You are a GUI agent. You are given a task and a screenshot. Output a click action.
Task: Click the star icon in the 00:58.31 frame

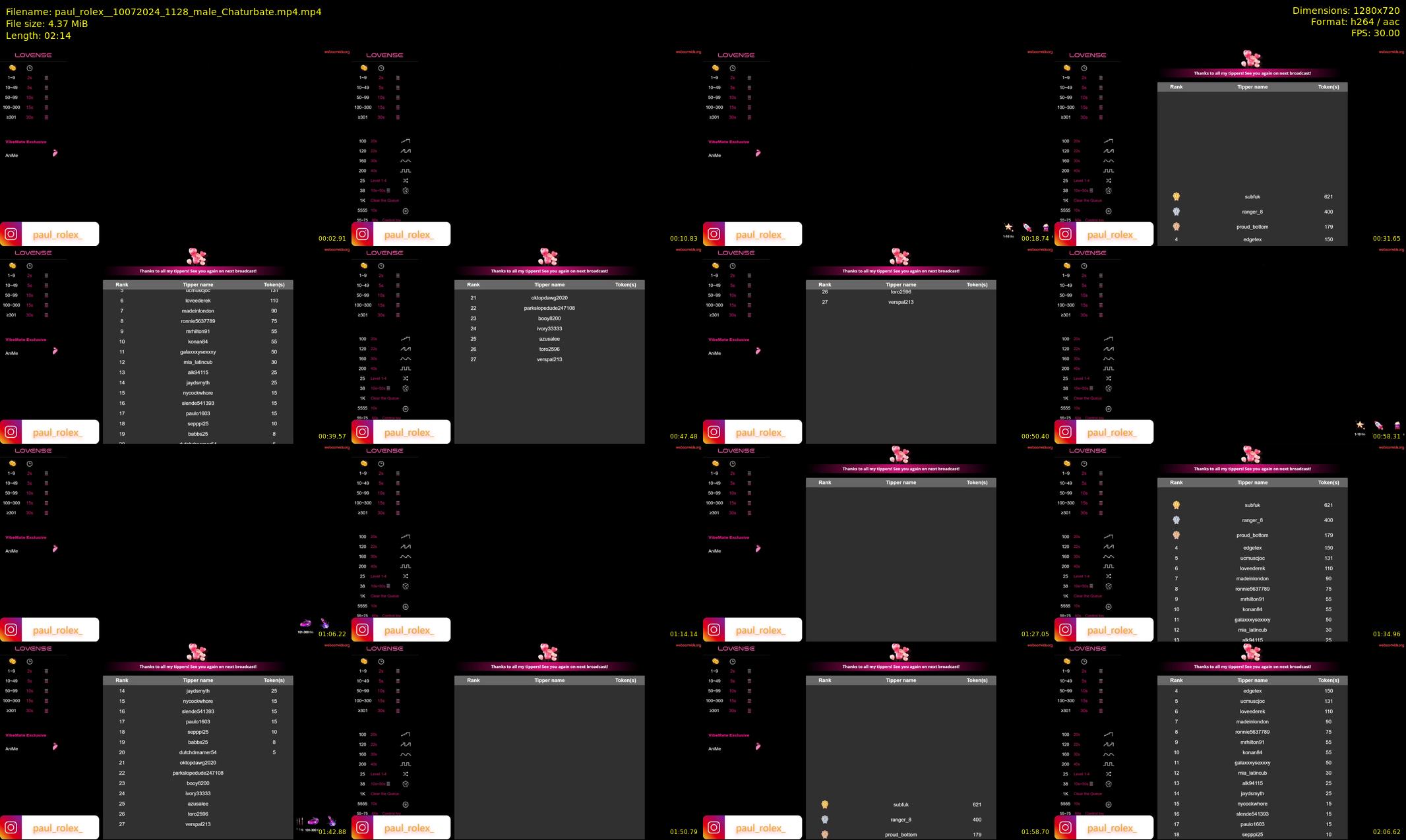click(1360, 425)
